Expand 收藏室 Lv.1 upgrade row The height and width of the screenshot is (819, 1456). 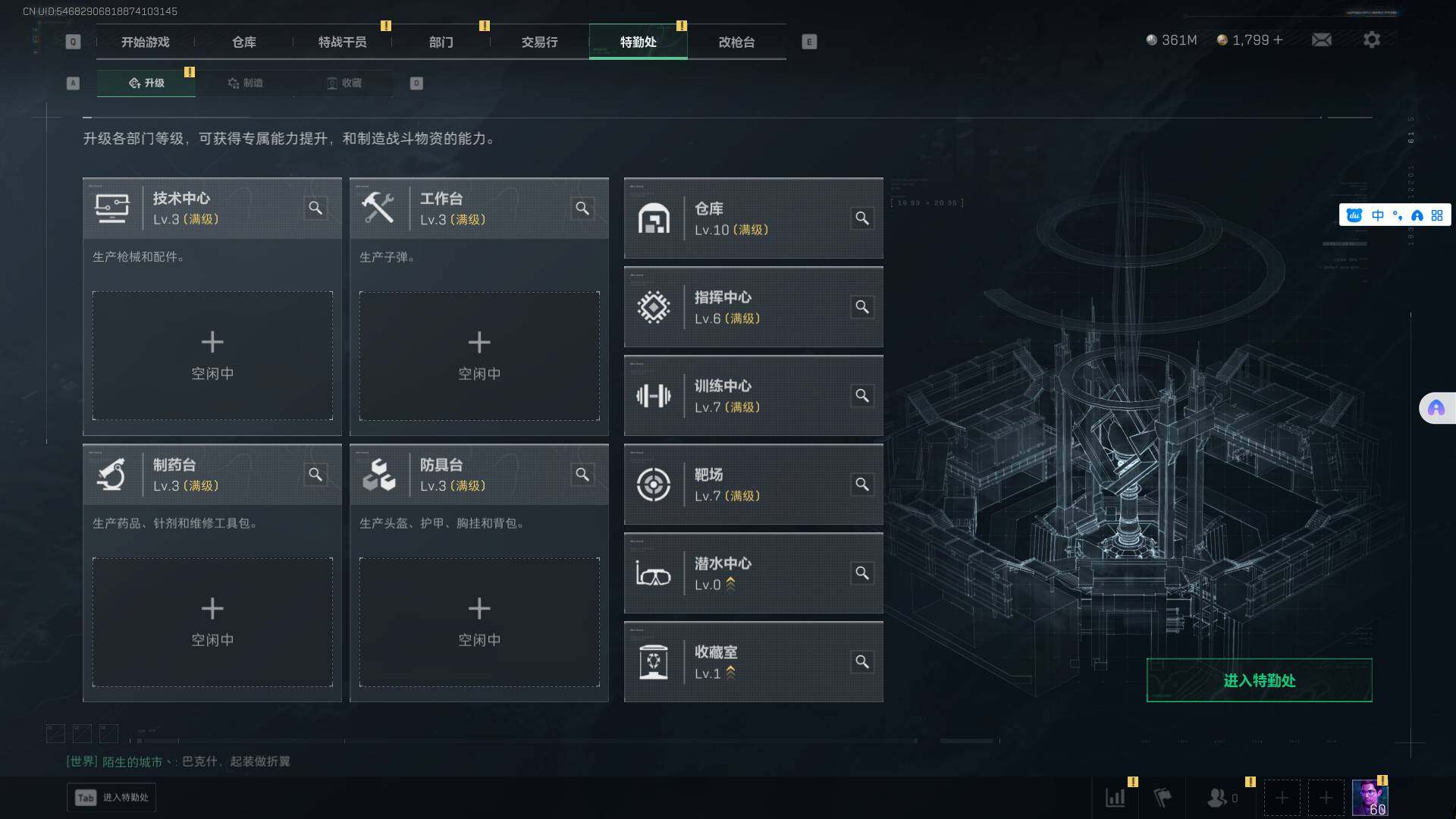point(753,662)
